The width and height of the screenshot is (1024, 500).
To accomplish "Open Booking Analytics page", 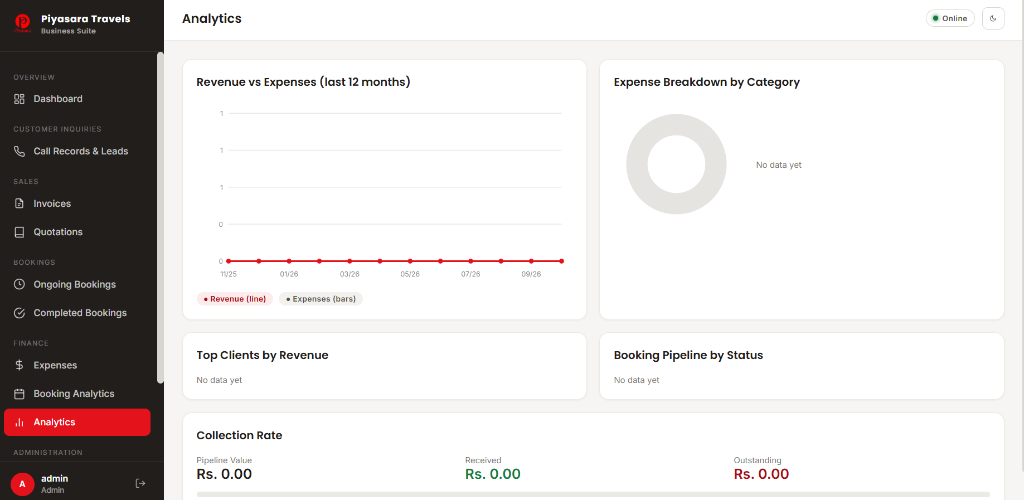I will (77, 394).
